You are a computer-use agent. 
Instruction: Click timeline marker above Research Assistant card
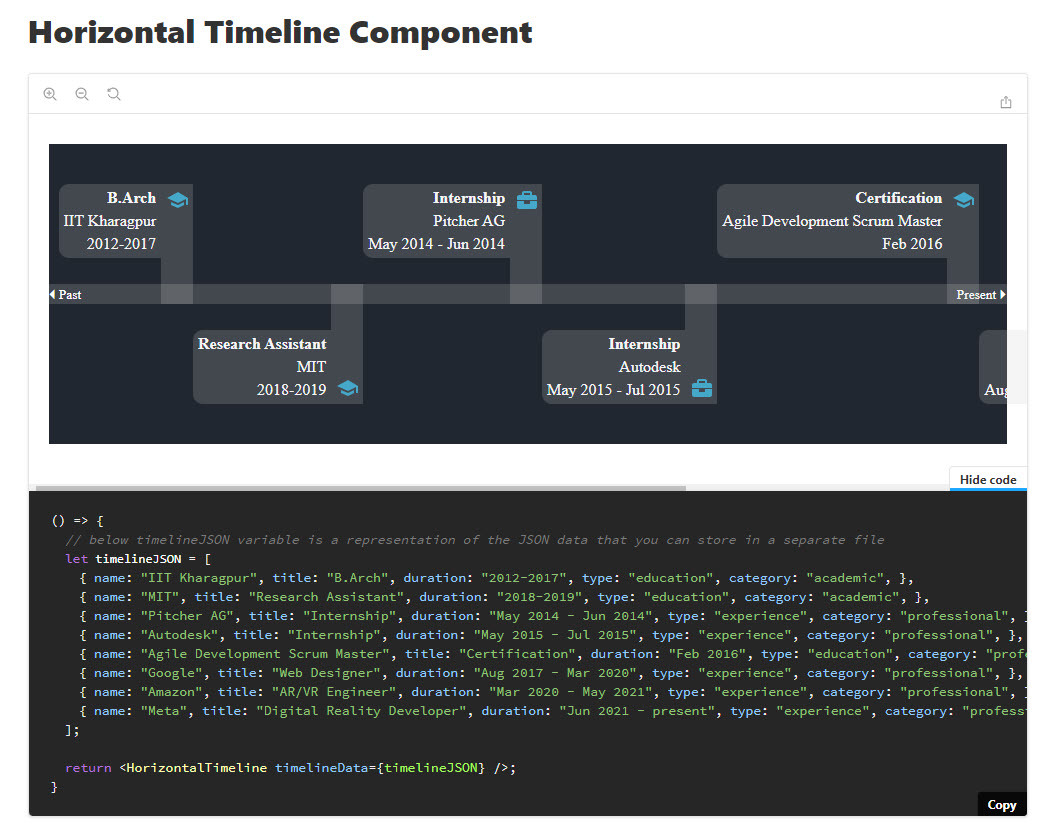pos(347,294)
